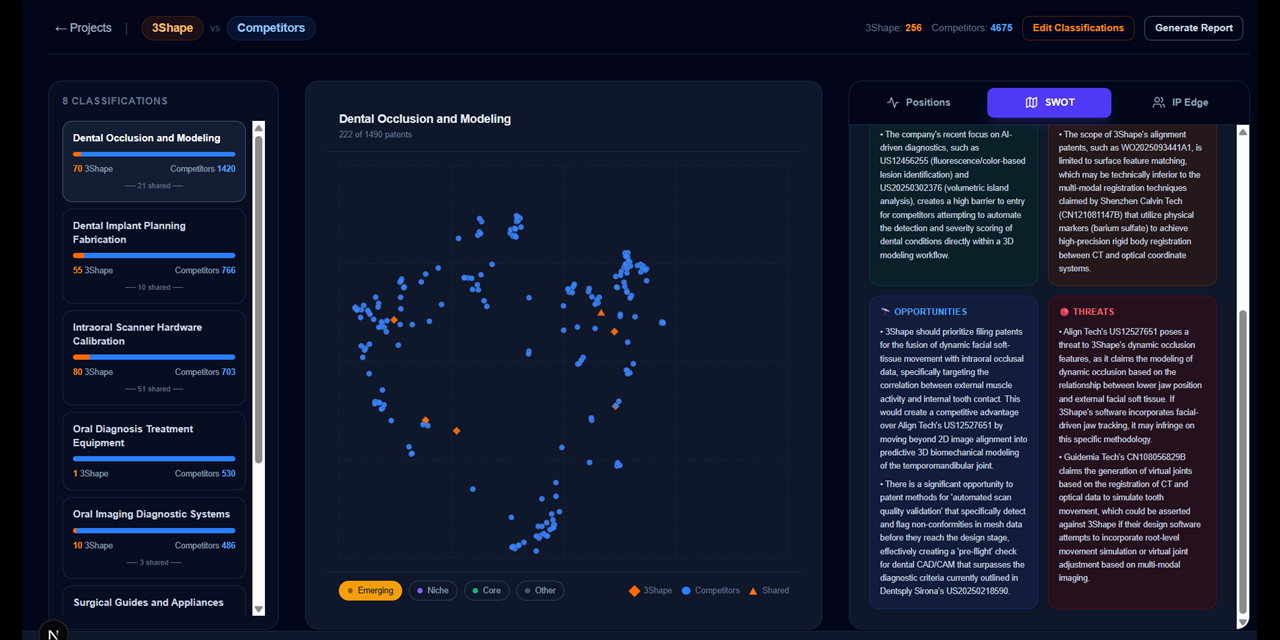Click the Generate Report button
Image resolution: width=1280 pixels, height=640 pixels.
click(1193, 28)
